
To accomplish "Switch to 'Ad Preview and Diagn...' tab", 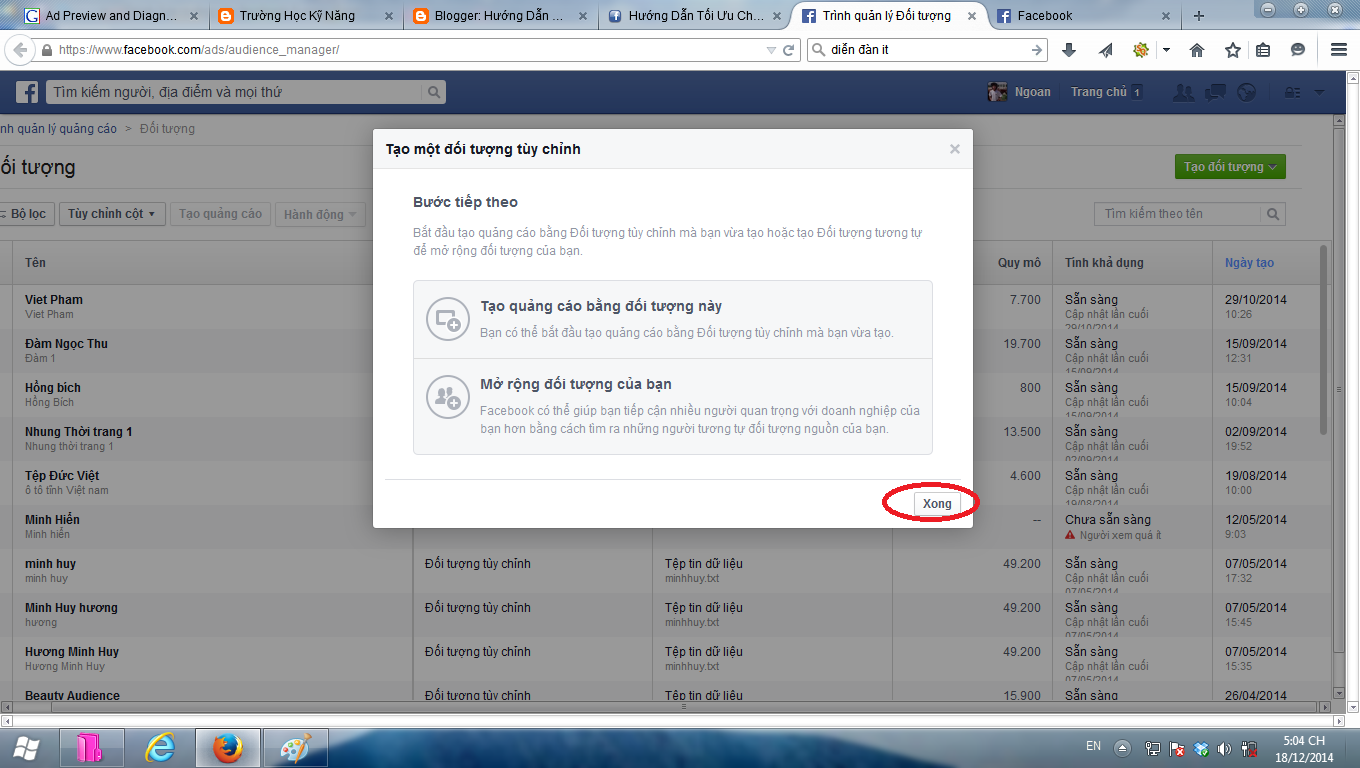I will [110, 16].
